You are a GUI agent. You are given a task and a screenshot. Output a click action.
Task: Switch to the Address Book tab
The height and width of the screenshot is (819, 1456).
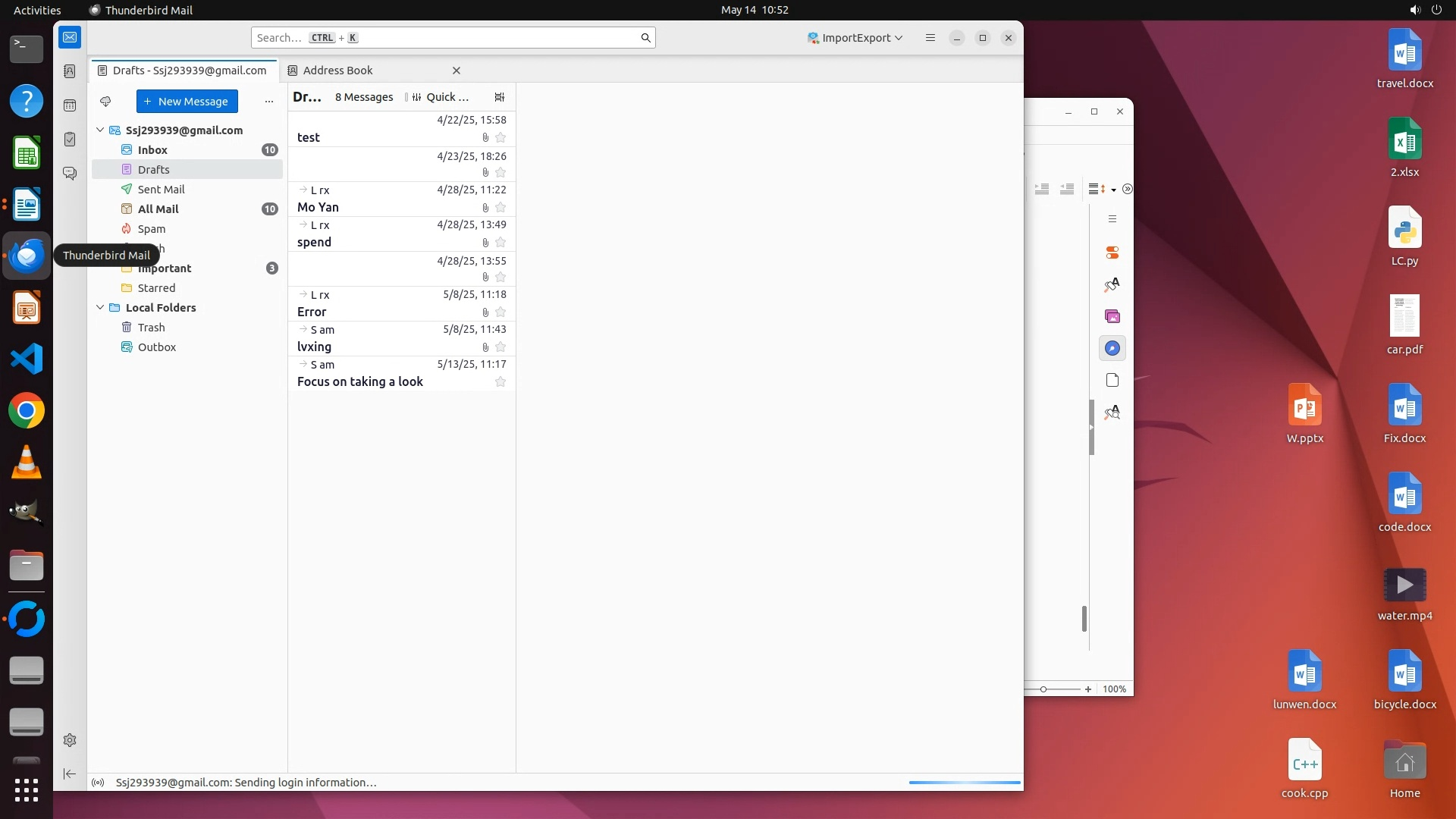[338, 71]
